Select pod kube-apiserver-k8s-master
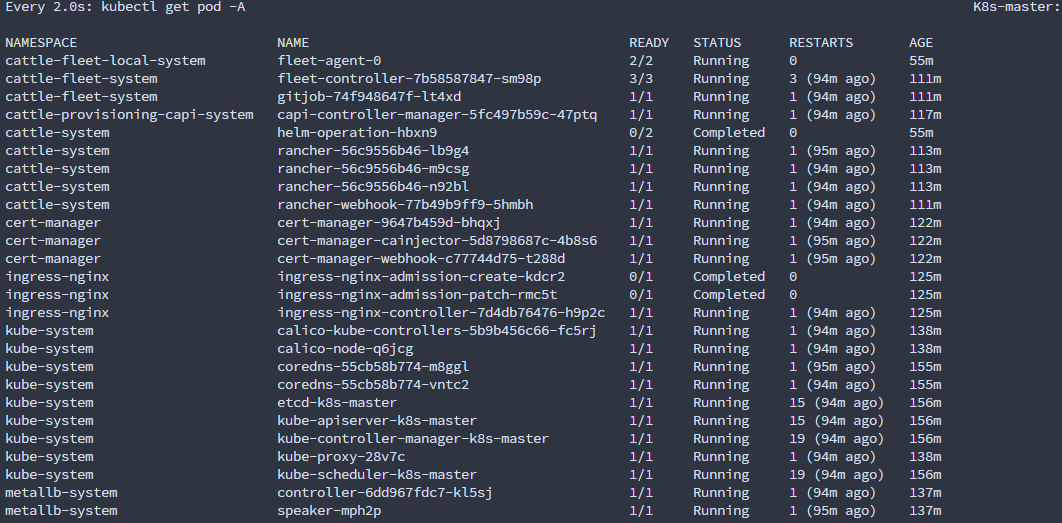The height and width of the screenshot is (523, 1062). 377,421
